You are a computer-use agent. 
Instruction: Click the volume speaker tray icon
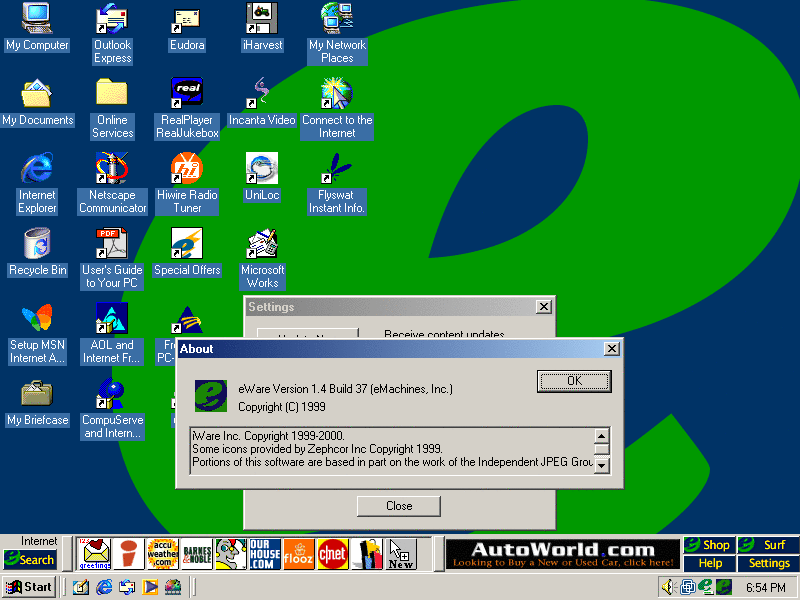[x=668, y=587]
